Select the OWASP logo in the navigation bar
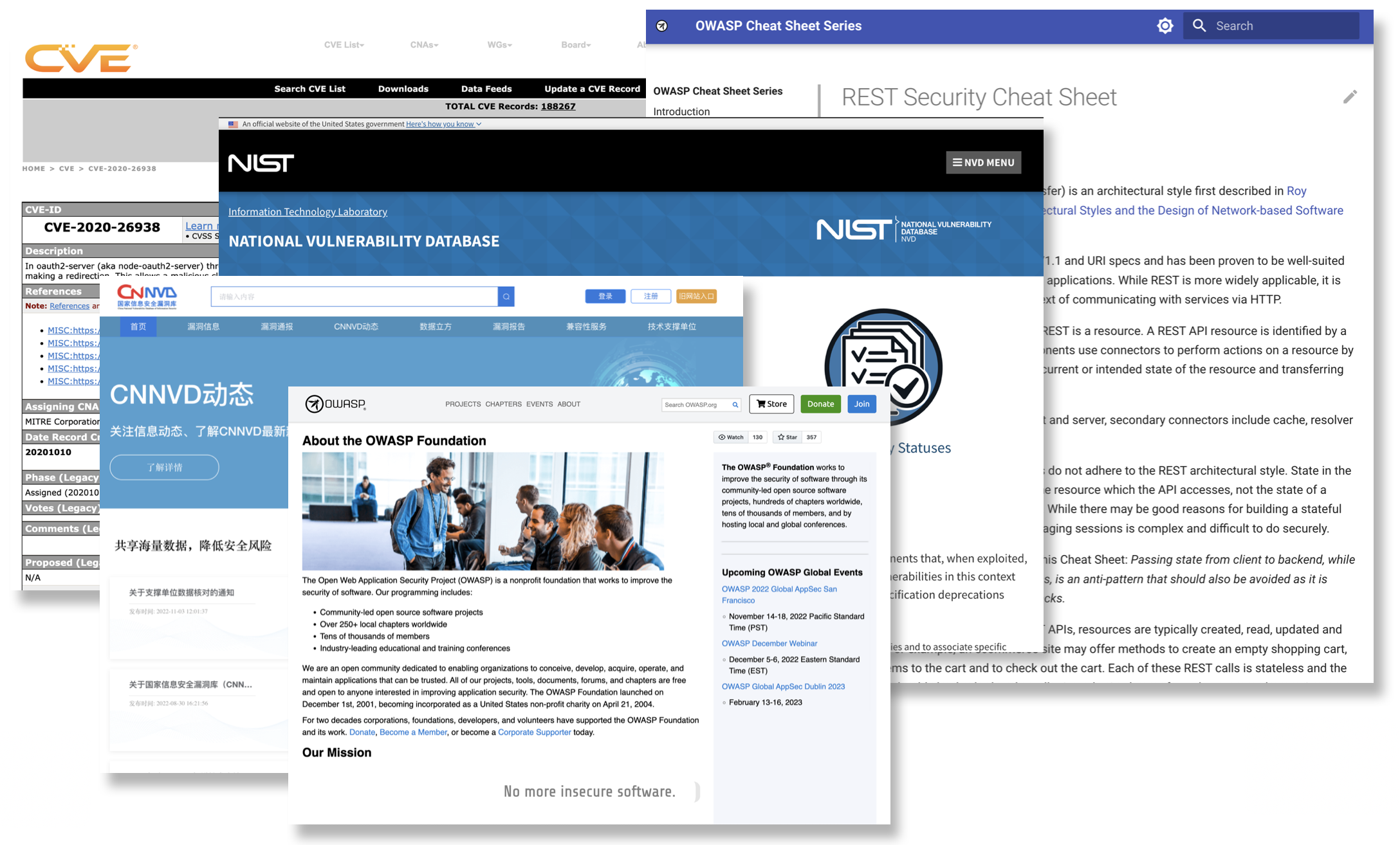Image resolution: width=1400 pixels, height=845 pixels. pos(335,404)
